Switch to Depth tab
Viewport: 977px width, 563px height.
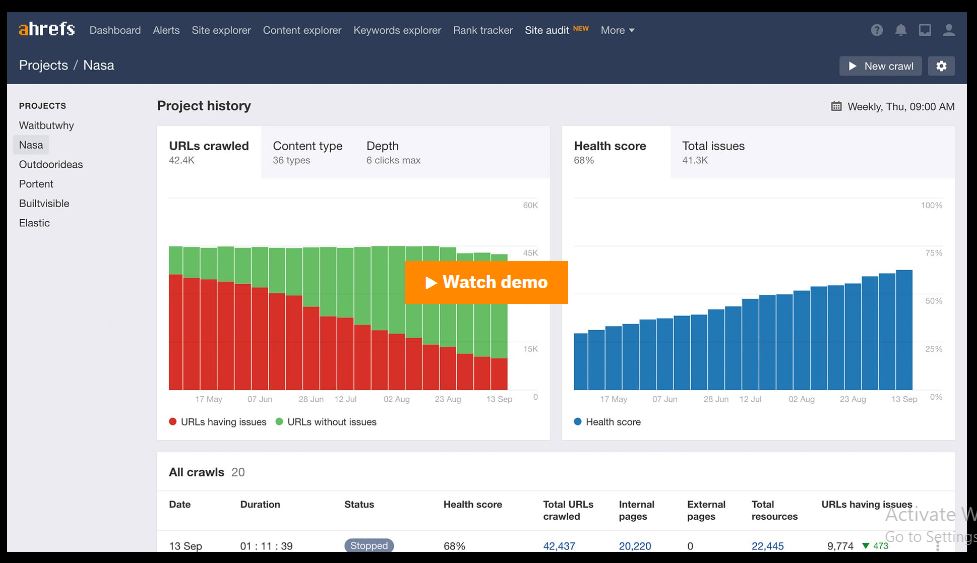point(393,152)
